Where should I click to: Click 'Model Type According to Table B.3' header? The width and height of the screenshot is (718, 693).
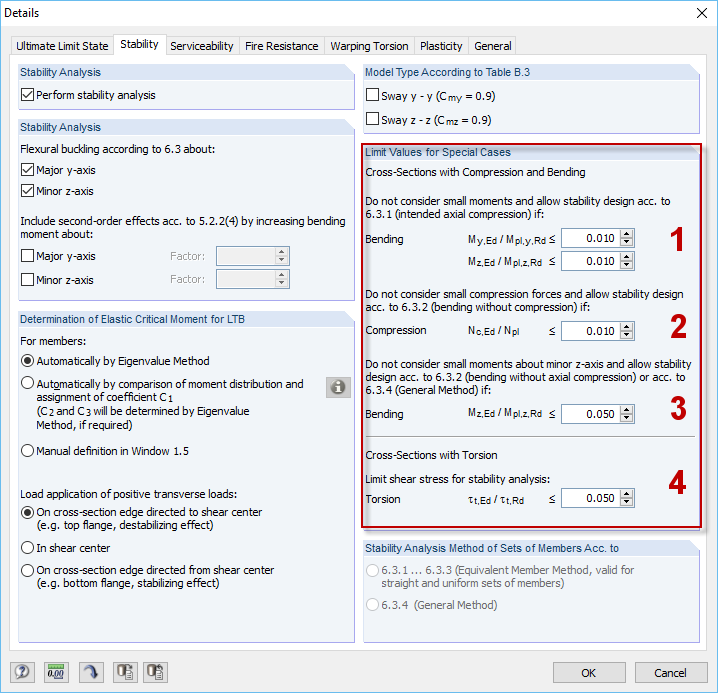coord(447,72)
